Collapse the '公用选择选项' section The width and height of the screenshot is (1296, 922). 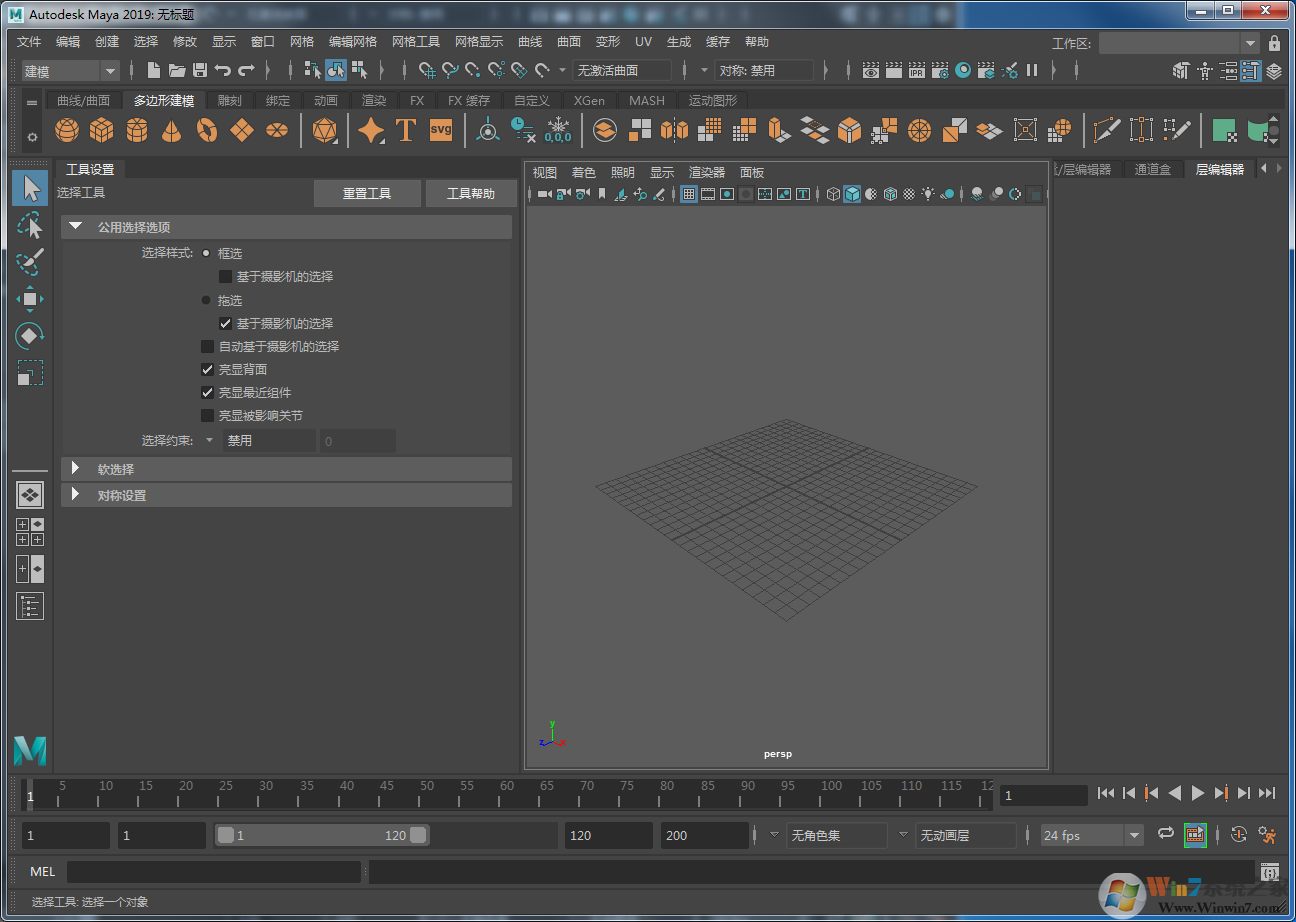click(76, 226)
